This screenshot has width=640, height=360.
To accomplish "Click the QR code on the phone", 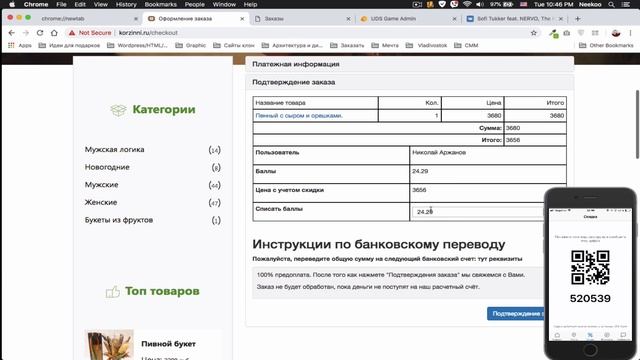I will pos(590,268).
